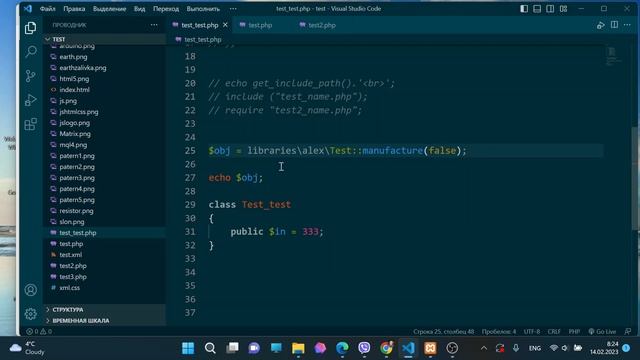This screenshot has width=640, height=360.
Task: Open the overflow menu ellipsis in menu bar
Action: click(233, 9)
